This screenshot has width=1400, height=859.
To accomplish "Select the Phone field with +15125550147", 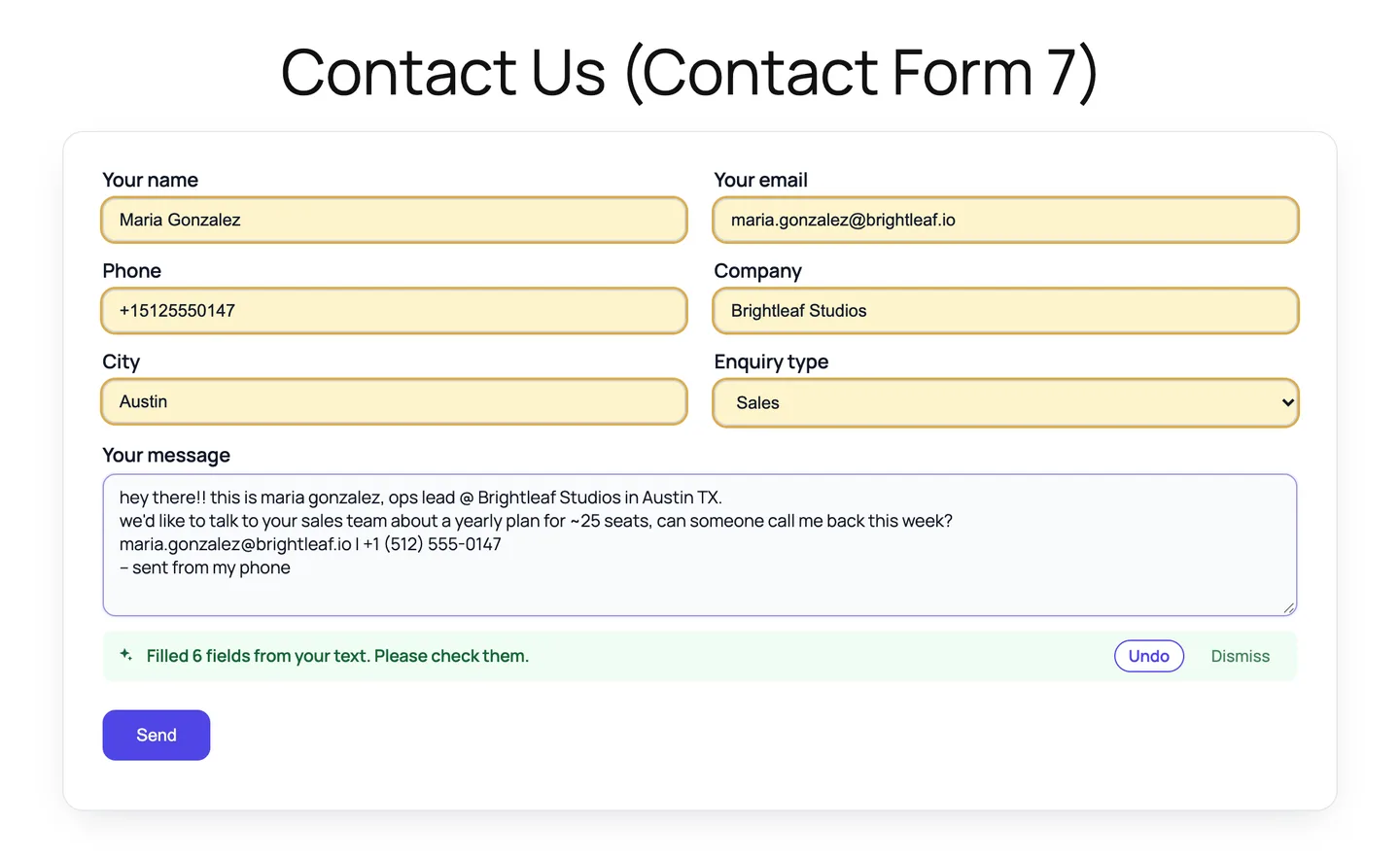I will pyautogui.click(x=394, y=311).
